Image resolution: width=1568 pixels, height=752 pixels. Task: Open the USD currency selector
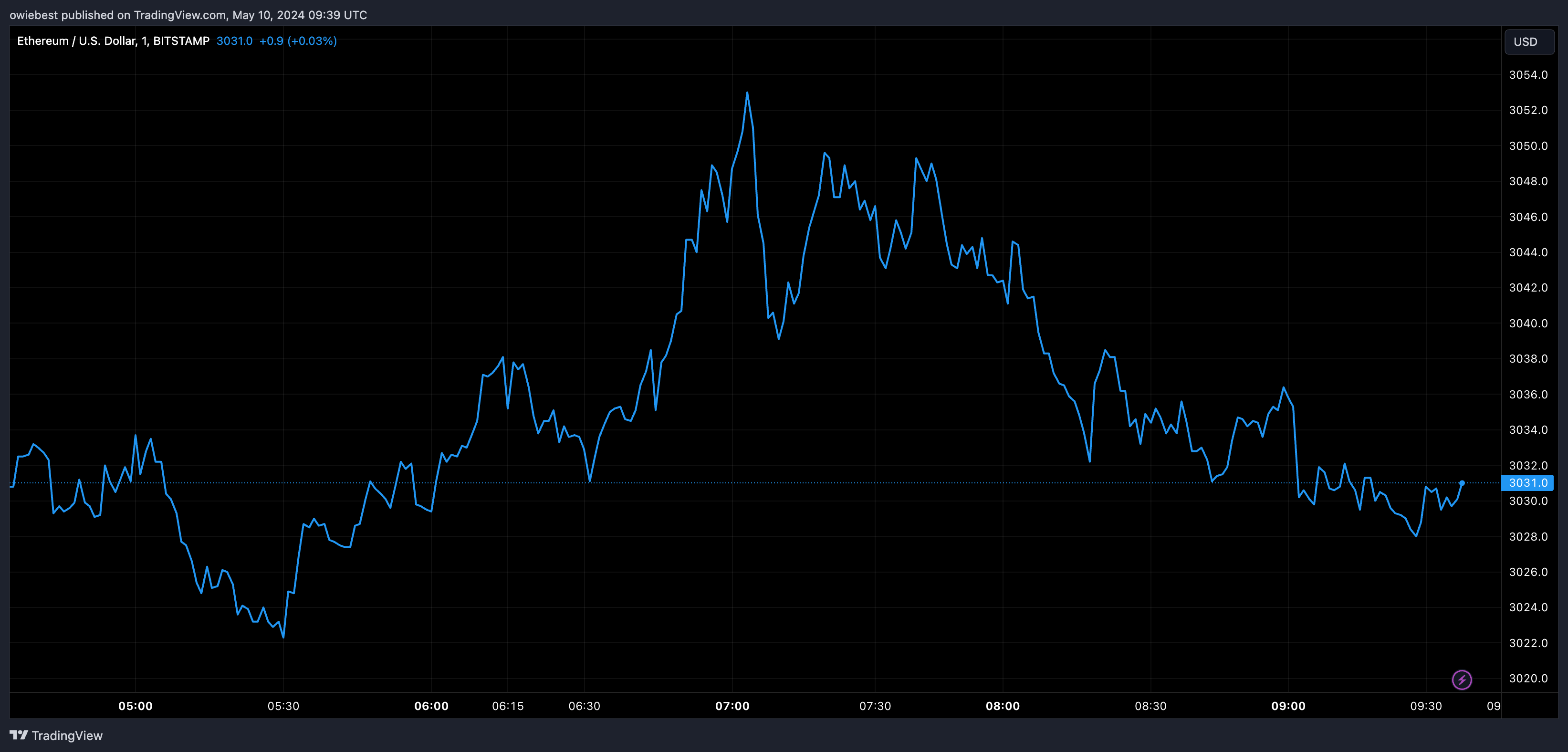tap(1528, 42)
